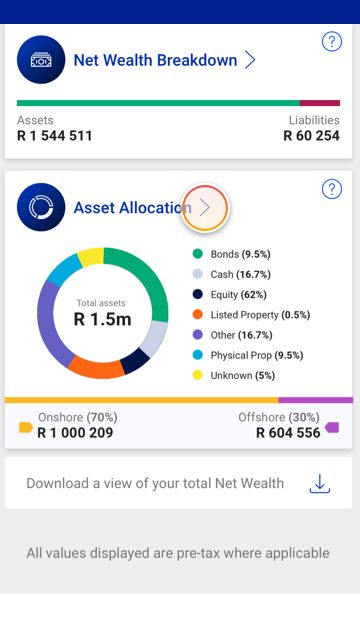Click the download arrow icon
This screenshot has height=640, width=360.
point(320,483)
